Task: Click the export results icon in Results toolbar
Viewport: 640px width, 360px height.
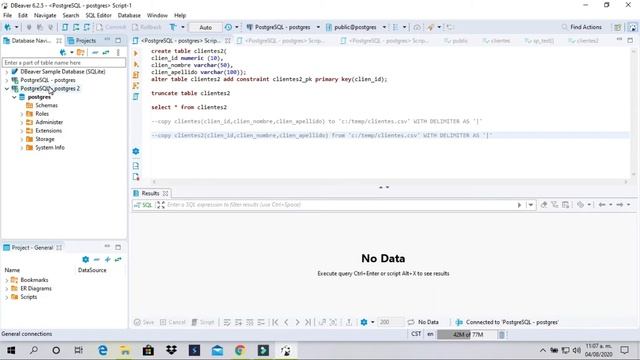Action: 349,322
